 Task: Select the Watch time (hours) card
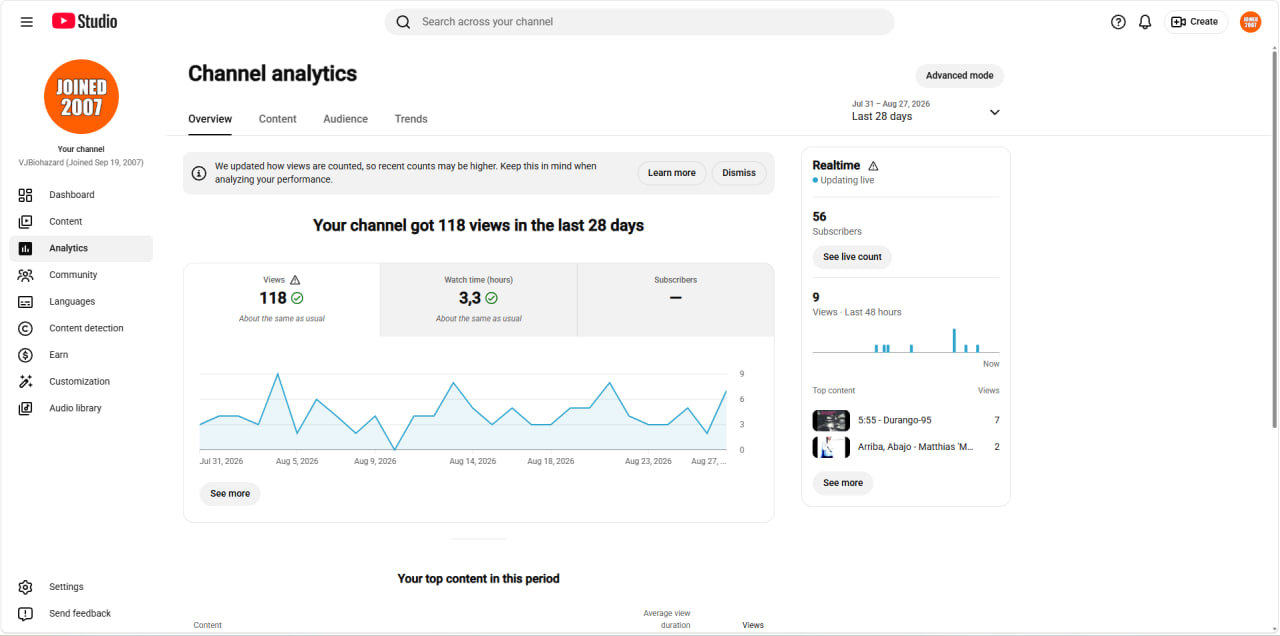479,299
